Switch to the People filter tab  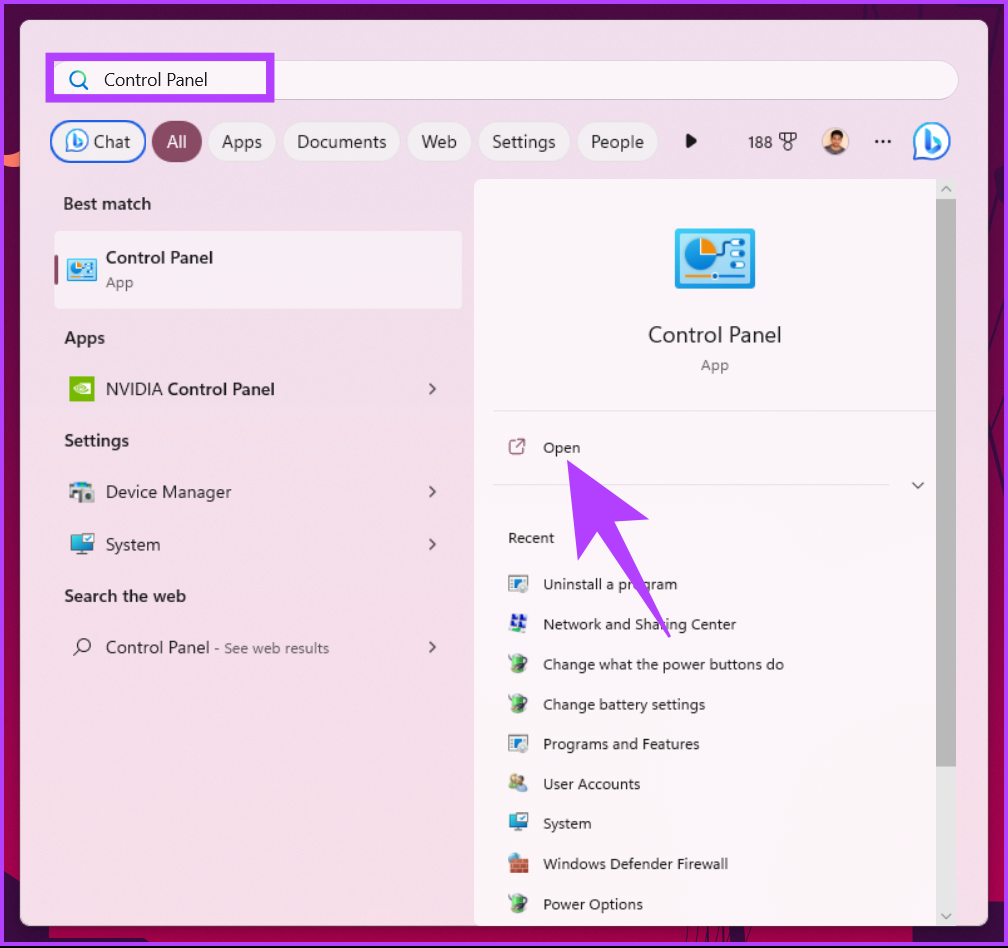[x=617, y=141]
